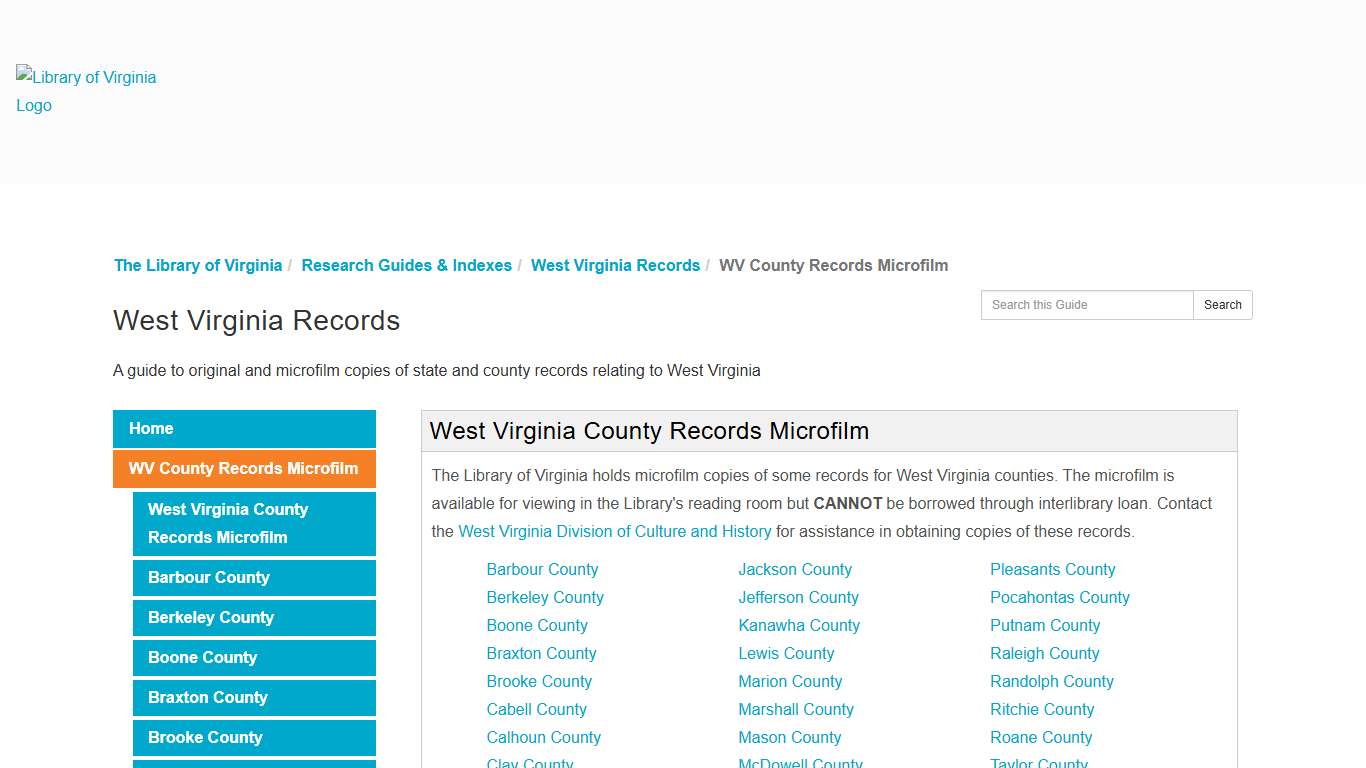Open Research Guides & Indexes breadcrumb
The image size is (1366, 768).
pos(406,265)
